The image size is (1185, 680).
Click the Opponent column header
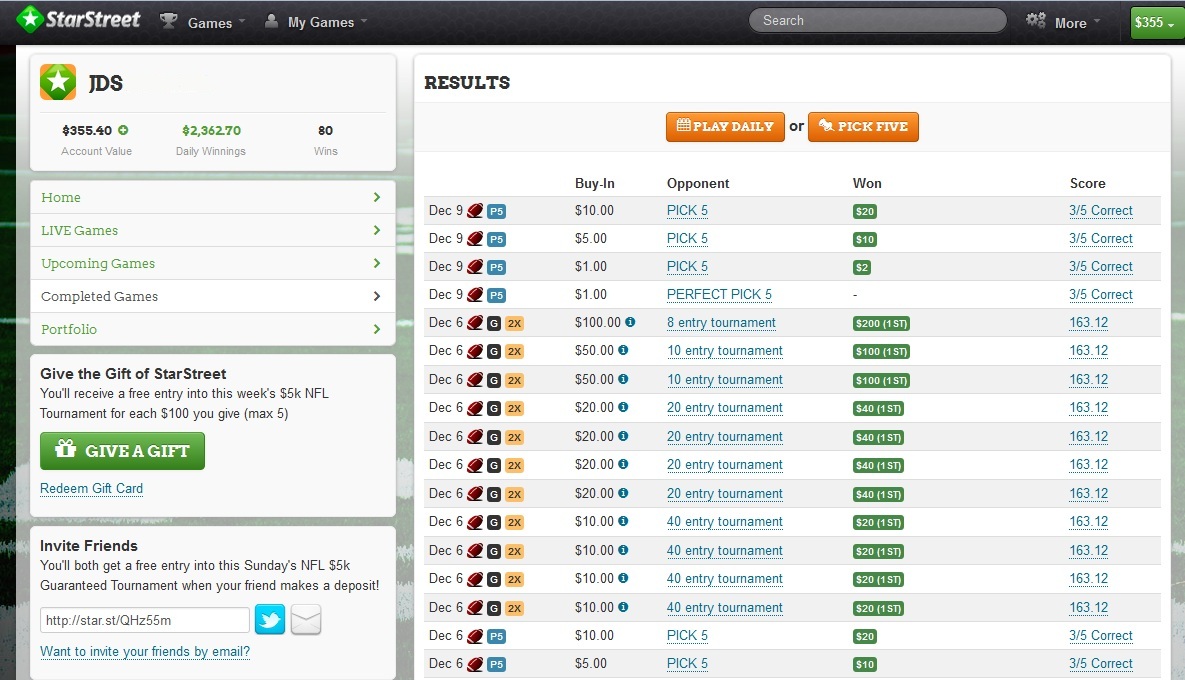point(698,183)
